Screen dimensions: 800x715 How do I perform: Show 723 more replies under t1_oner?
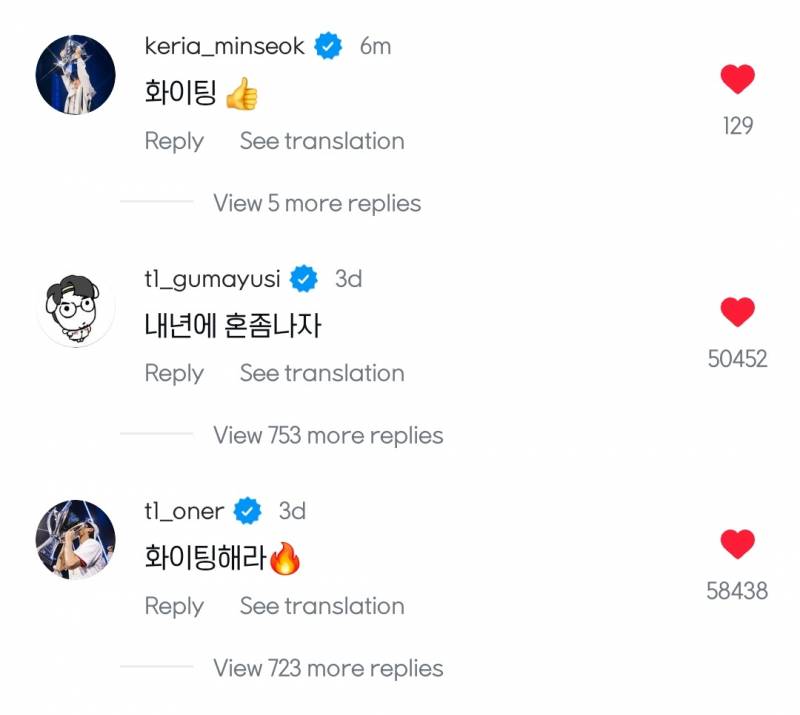coord(326,668)
